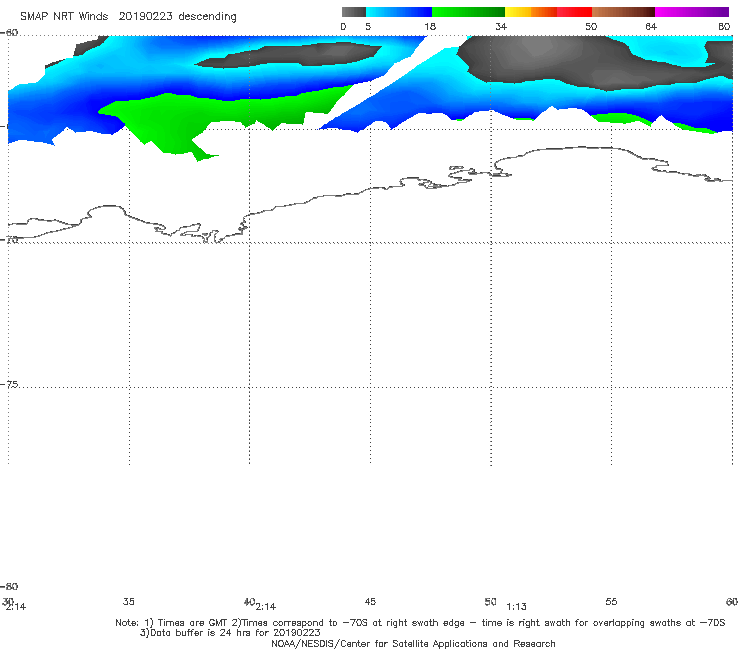740x650 pixels.
Task: Click the note "Data buffer is 24 hrs for 20190223"
Action: pos(235,633)
